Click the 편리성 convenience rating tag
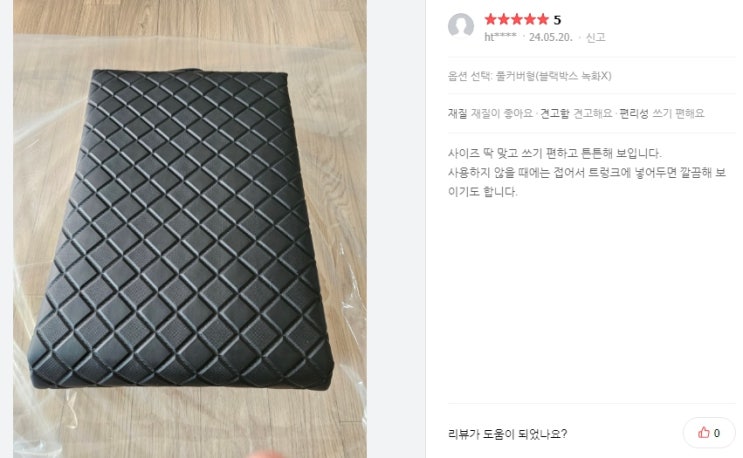This screenshot has height=458, width=743. (x=634, y=114)
